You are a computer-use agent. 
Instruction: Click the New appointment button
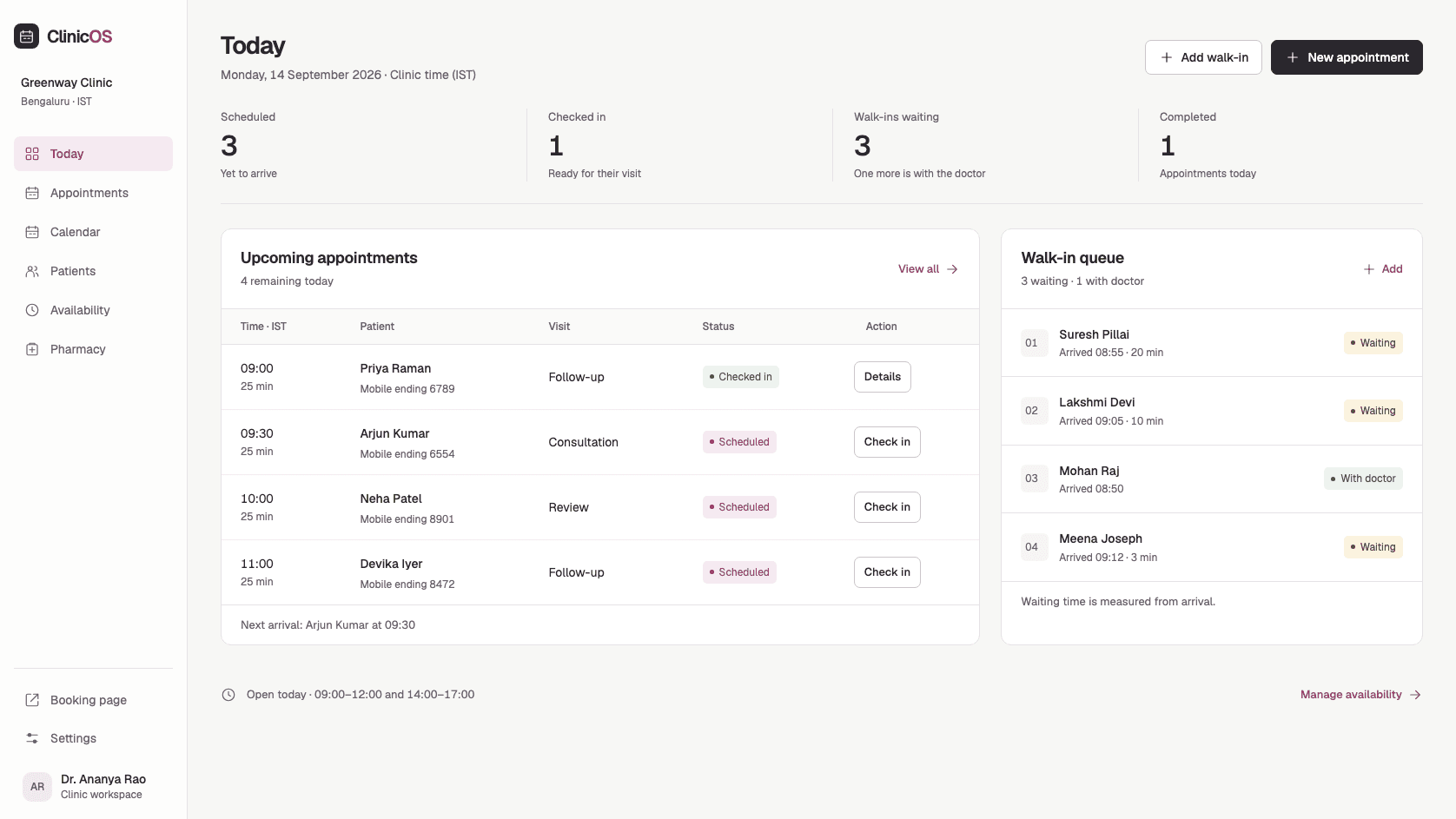click(1347, 57)
